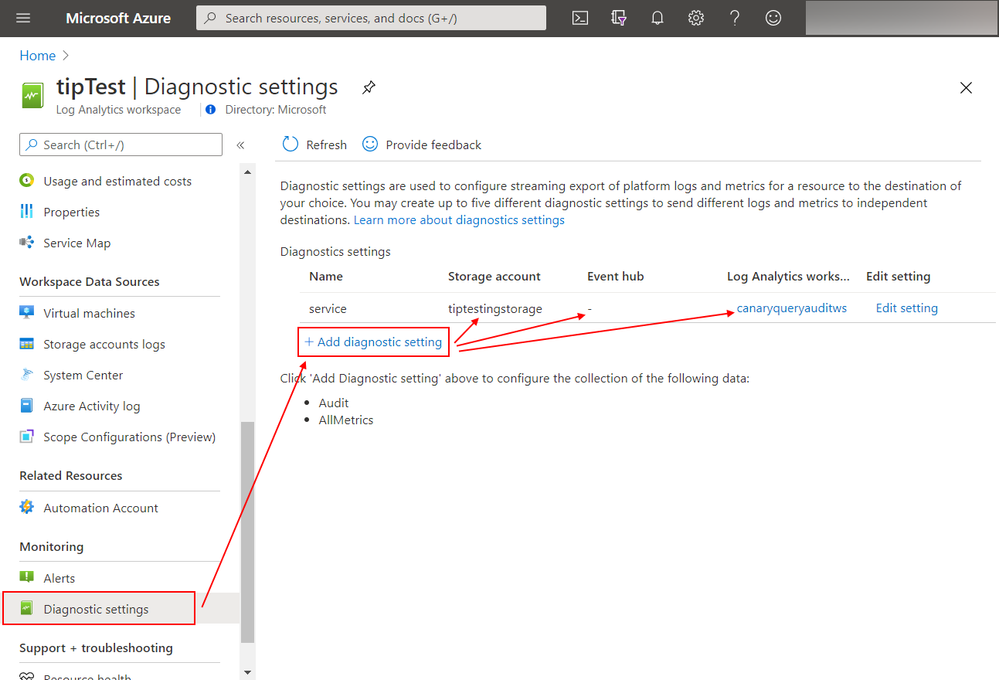Select Storage accounts logs
999x680 pixels.
(x=104, y=344)
